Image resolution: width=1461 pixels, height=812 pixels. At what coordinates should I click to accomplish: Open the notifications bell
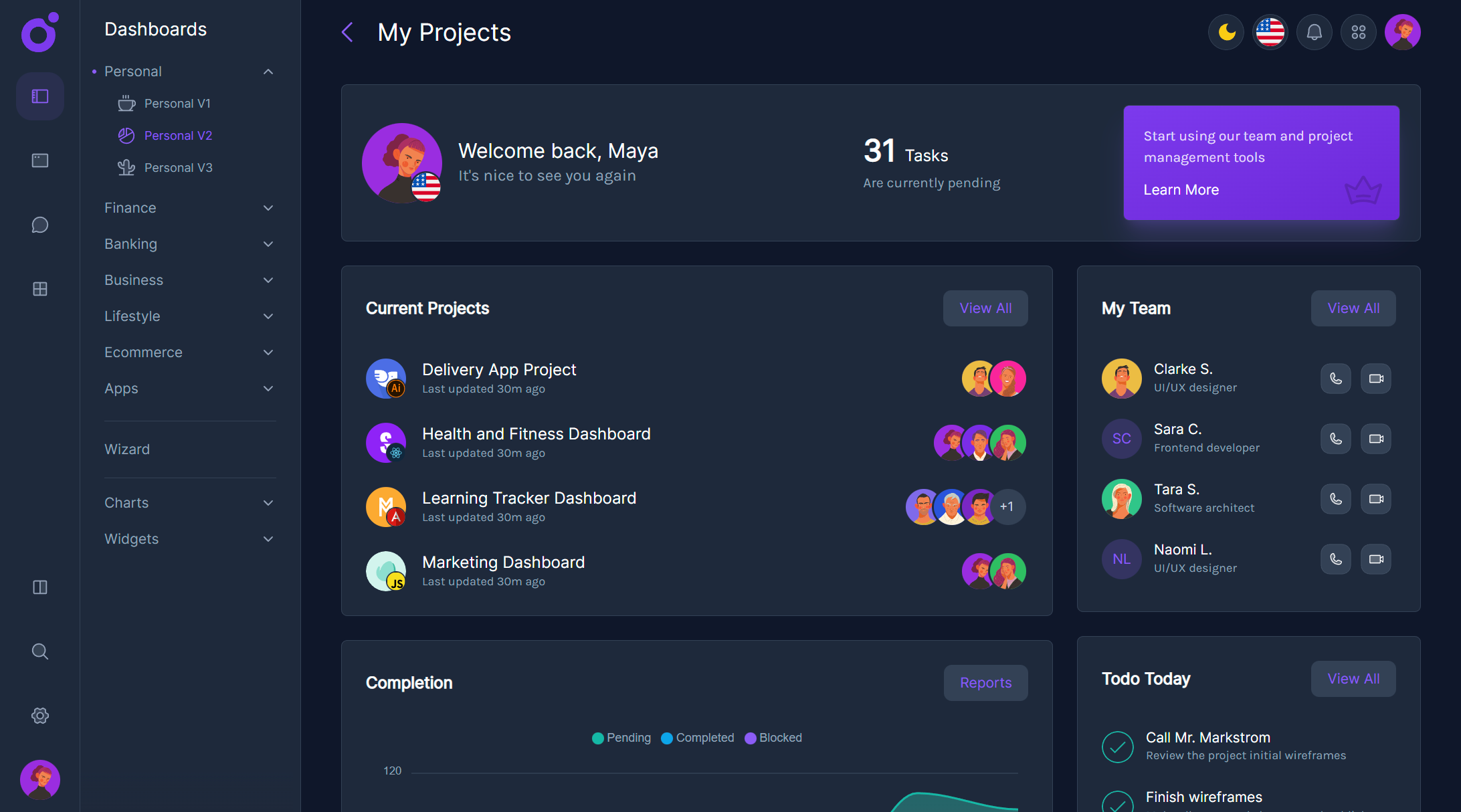(x=1314, y=31)
